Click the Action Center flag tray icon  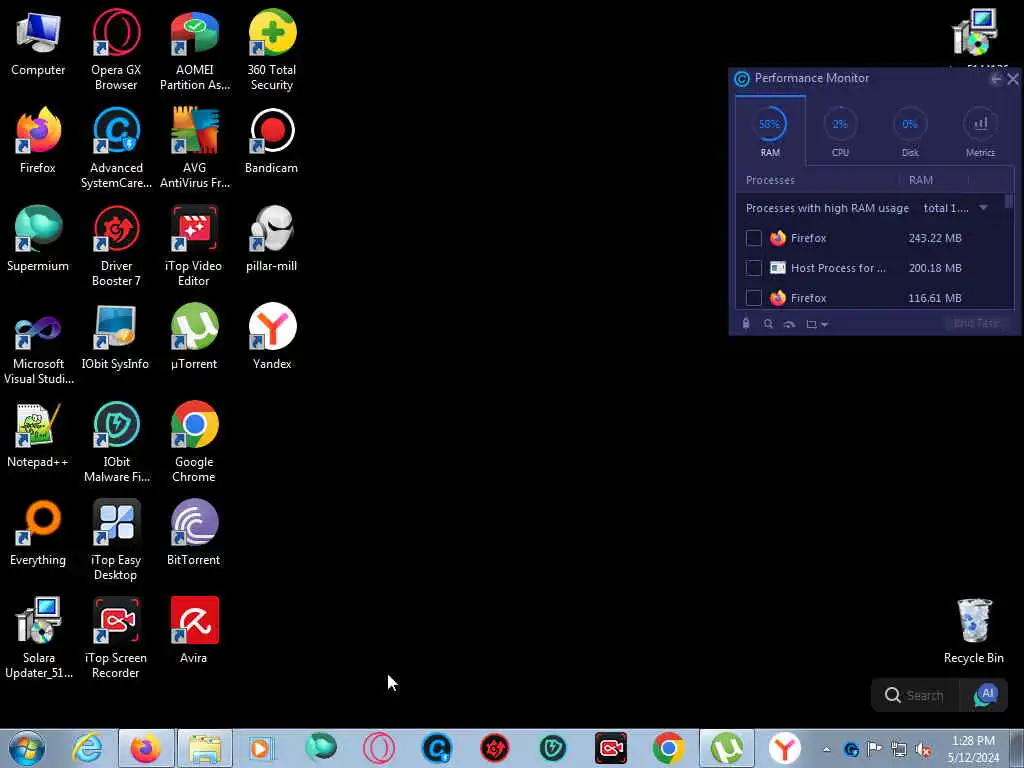pyautogui.click(x=874, y=749)
